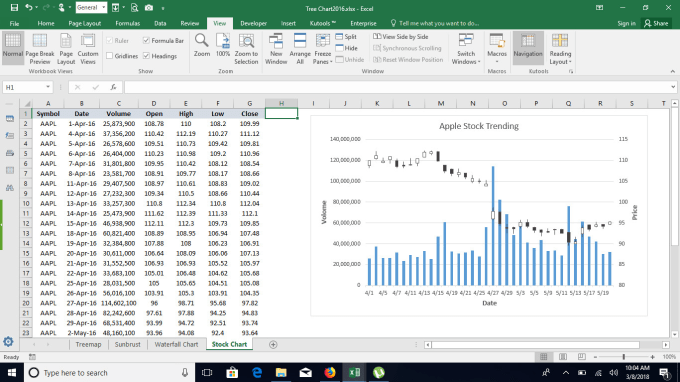Switch to the Home ribbon tab
The height and width of the screenshot is (382, 680).
click(x=46, y=23)
